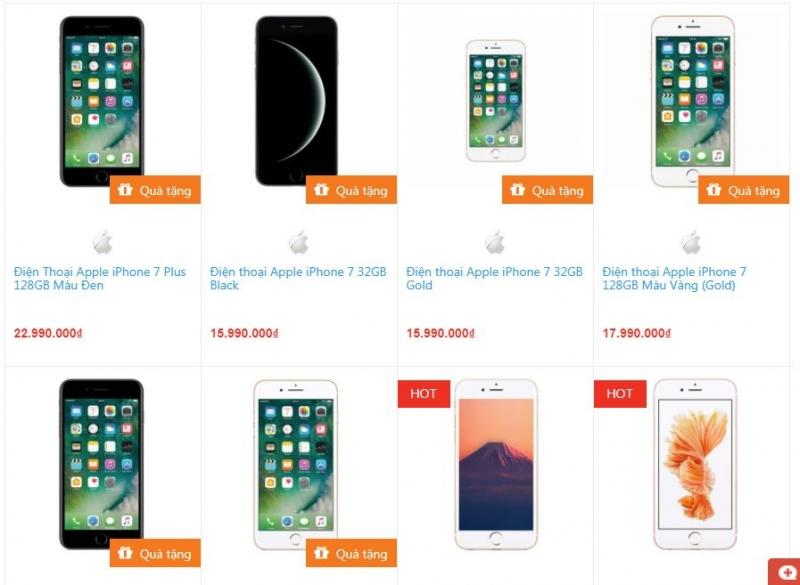Click gift icon on iPhone 7 32GB Black badge
The height and width of the screenshot is (585, 800).
point(321,190)
